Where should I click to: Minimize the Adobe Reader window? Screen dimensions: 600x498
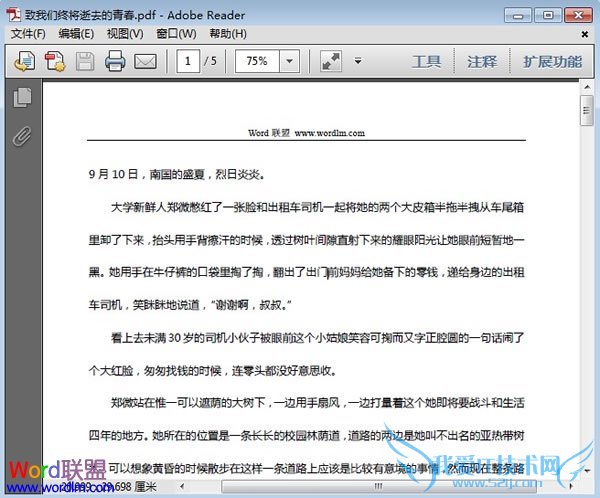pos(518,16)
